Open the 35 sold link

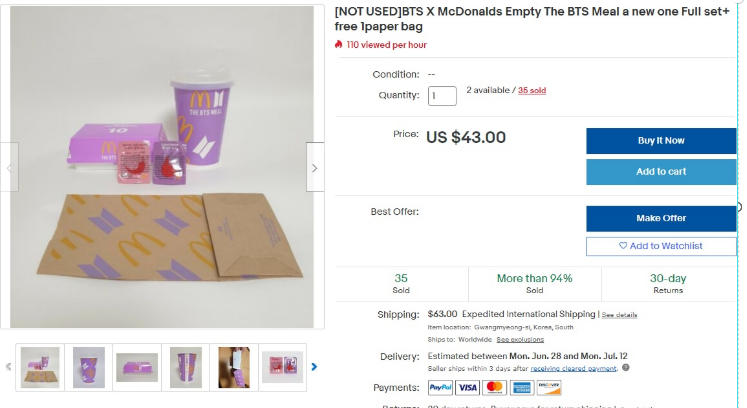[531, 91]
